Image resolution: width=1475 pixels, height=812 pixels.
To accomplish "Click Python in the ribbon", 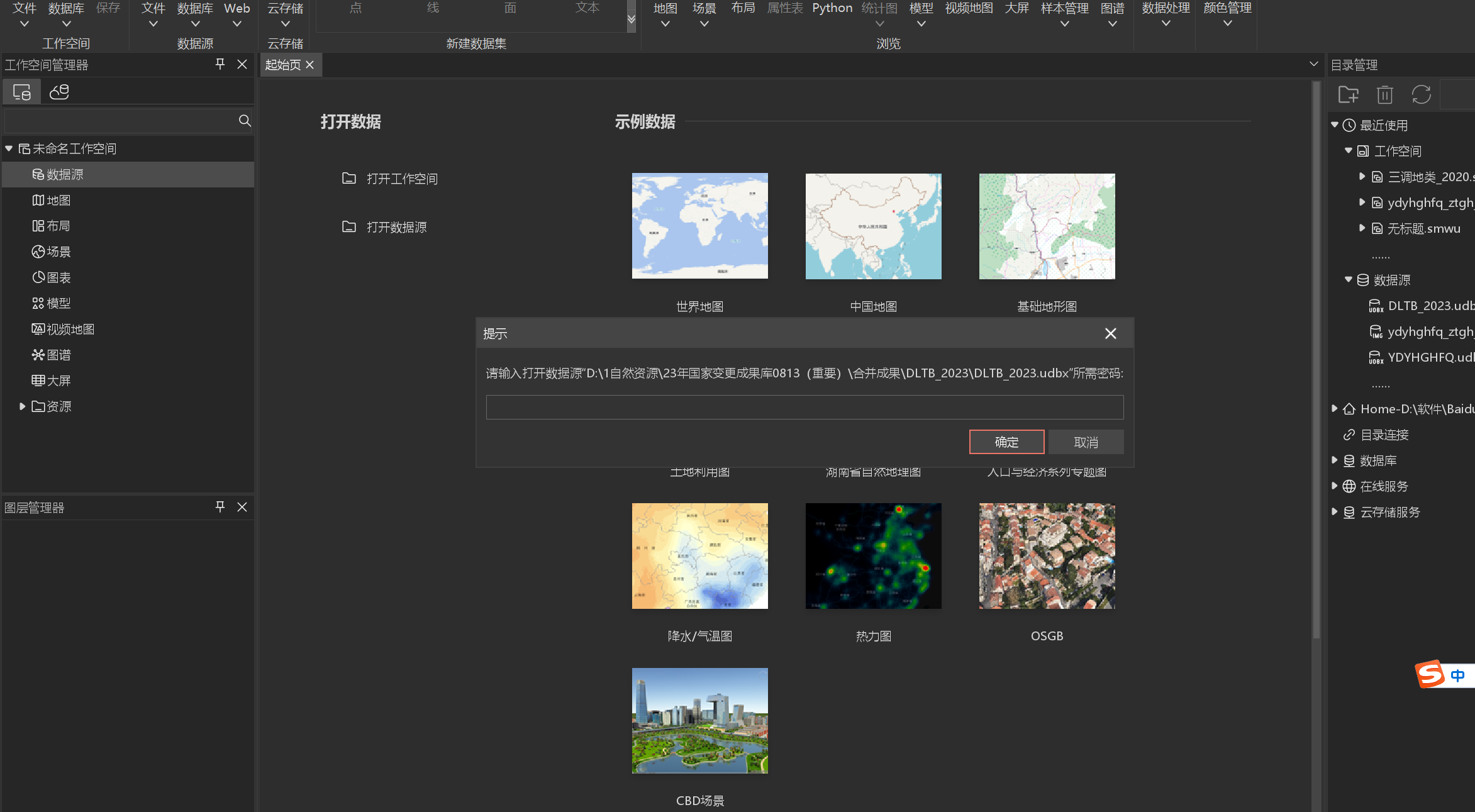I will [832, 8].
